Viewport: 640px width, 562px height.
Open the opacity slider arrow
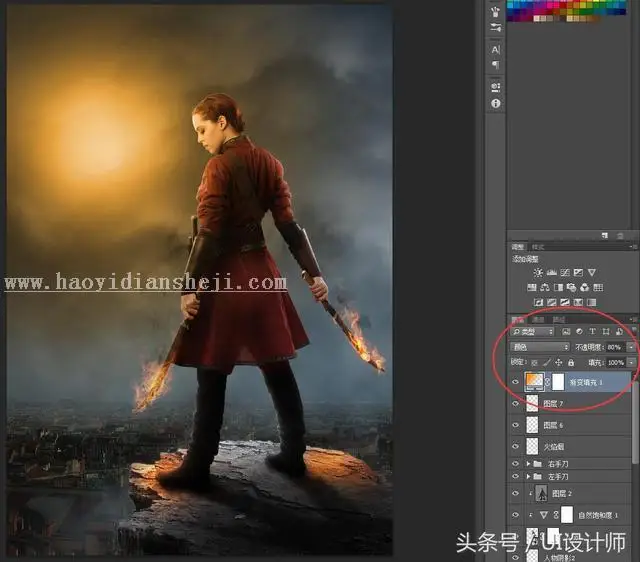631,347
